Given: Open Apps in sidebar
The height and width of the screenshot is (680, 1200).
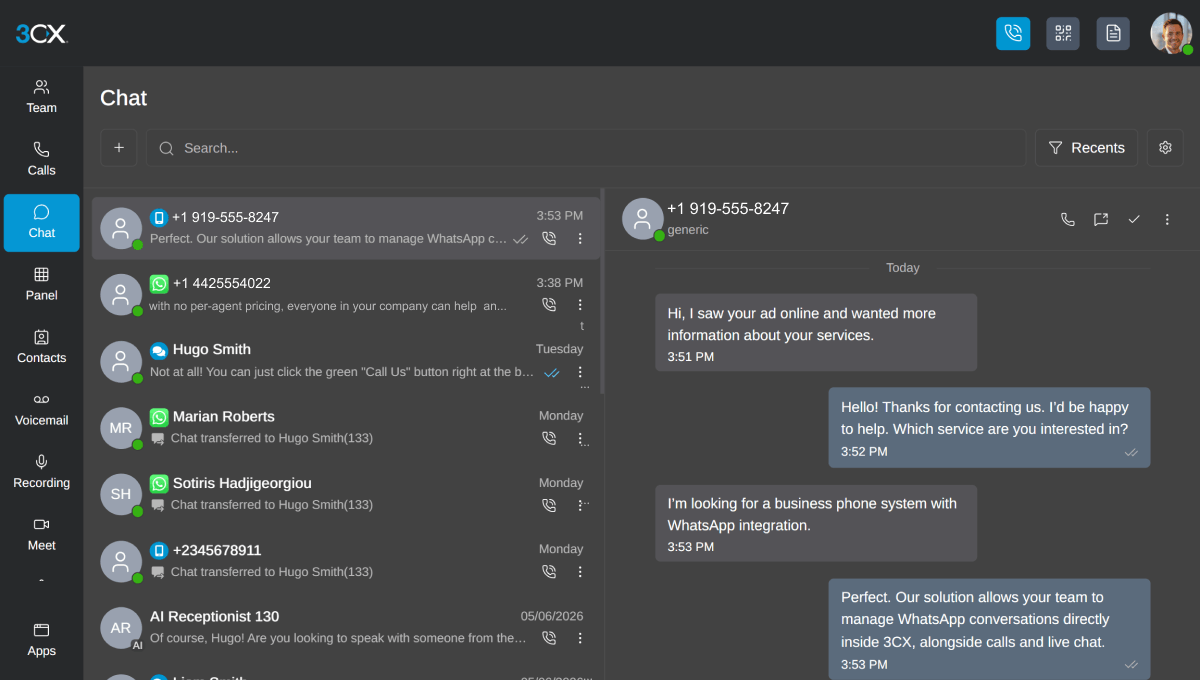Looking at the screenshot, I should coord(42,640).
